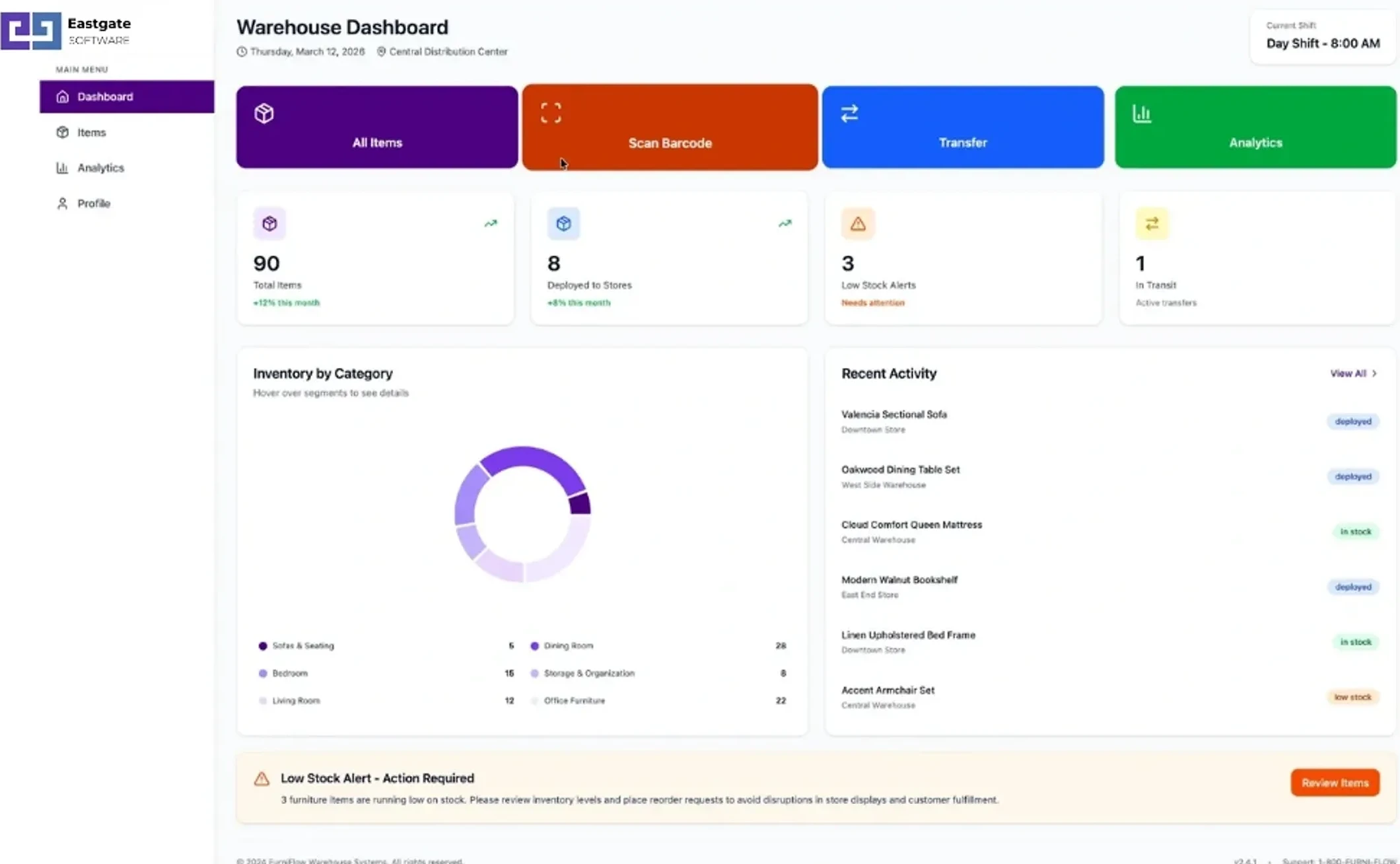Click the yellow transfer icon on In Transit card
The image size is (1400, 864).
click(1152, 223)
